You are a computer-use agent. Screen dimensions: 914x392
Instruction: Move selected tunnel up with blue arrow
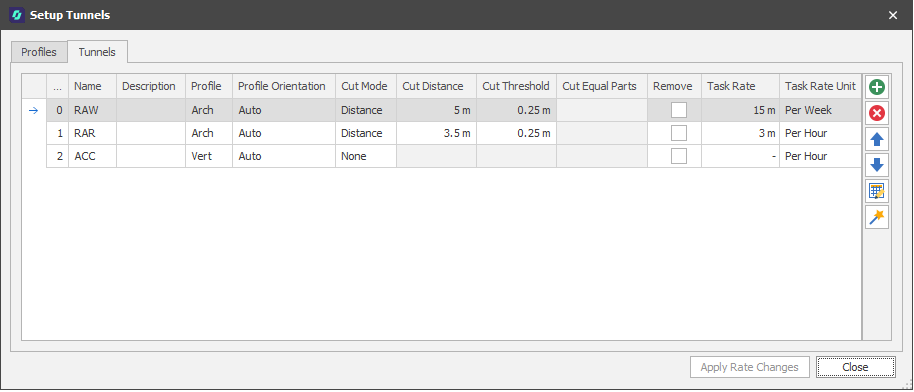(x=877, y=139)
